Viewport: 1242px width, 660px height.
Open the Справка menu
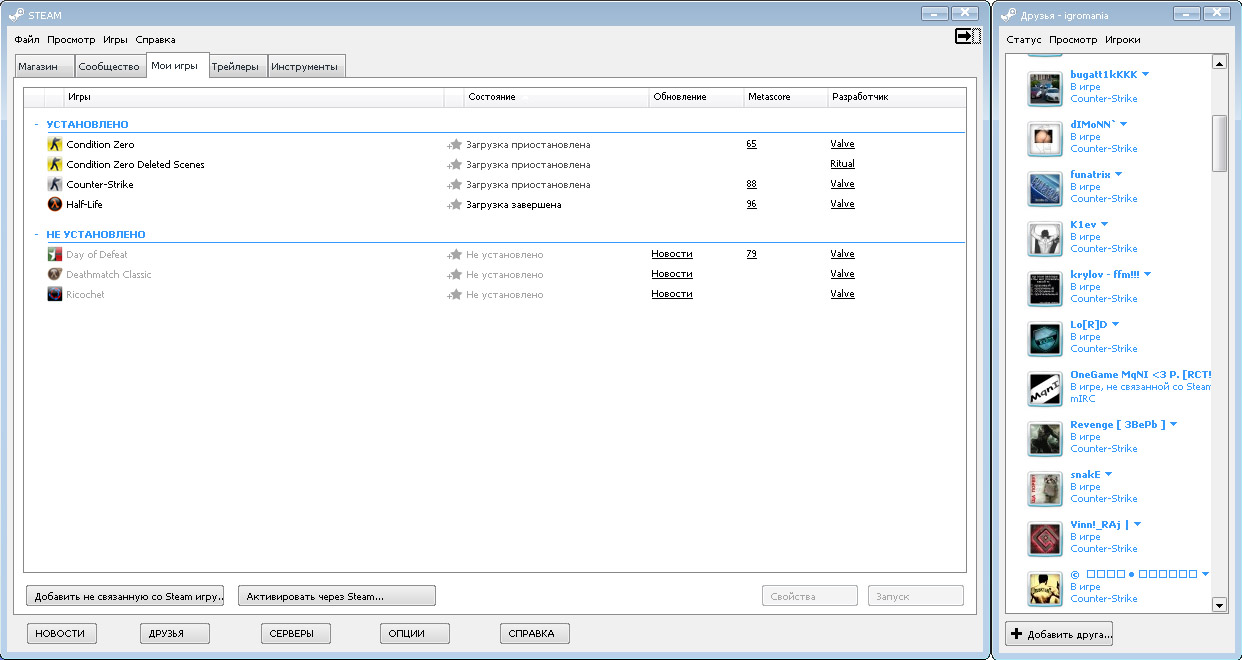click(155, 40)
